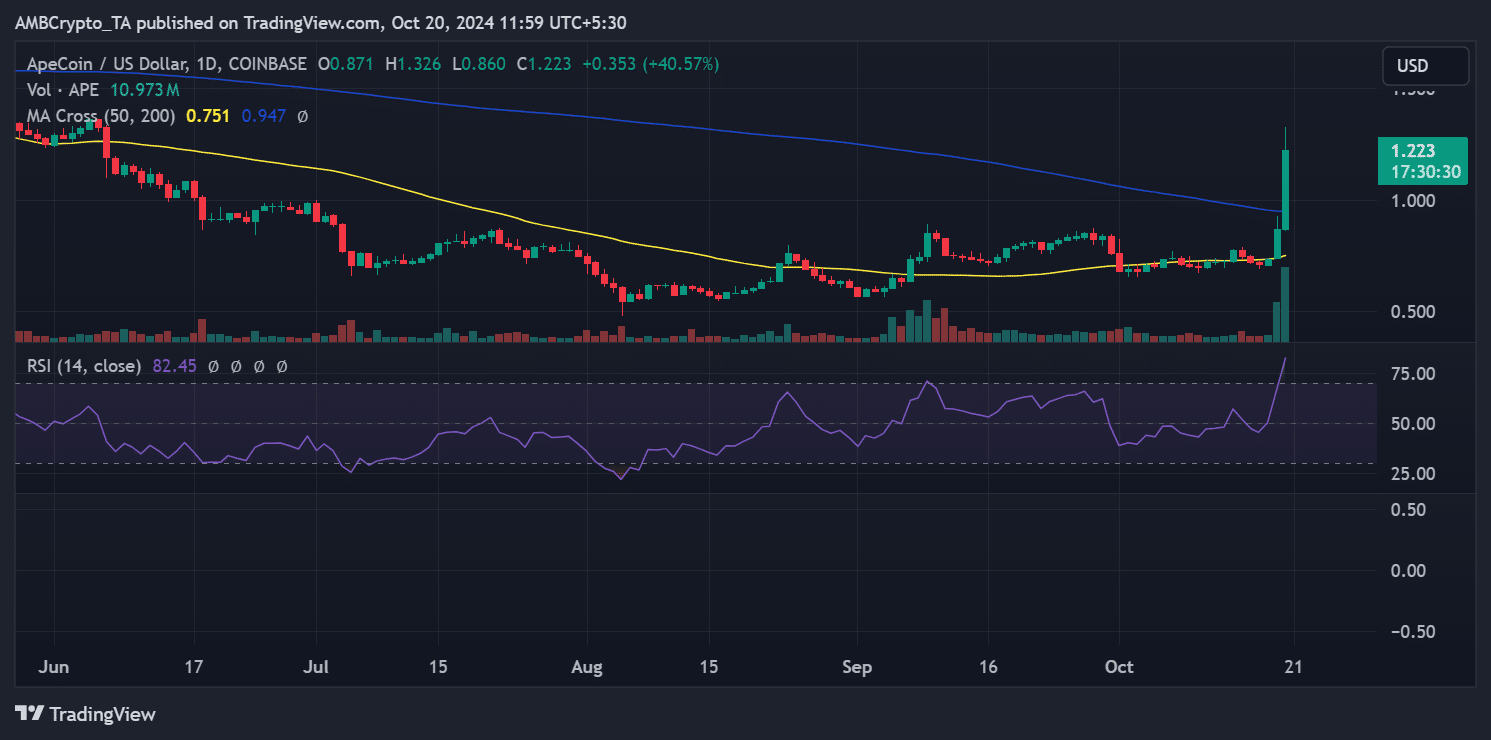Click the publisher text AMBCrypto_TA header
Screen dimensions: 1491x740
pos(75,22)
